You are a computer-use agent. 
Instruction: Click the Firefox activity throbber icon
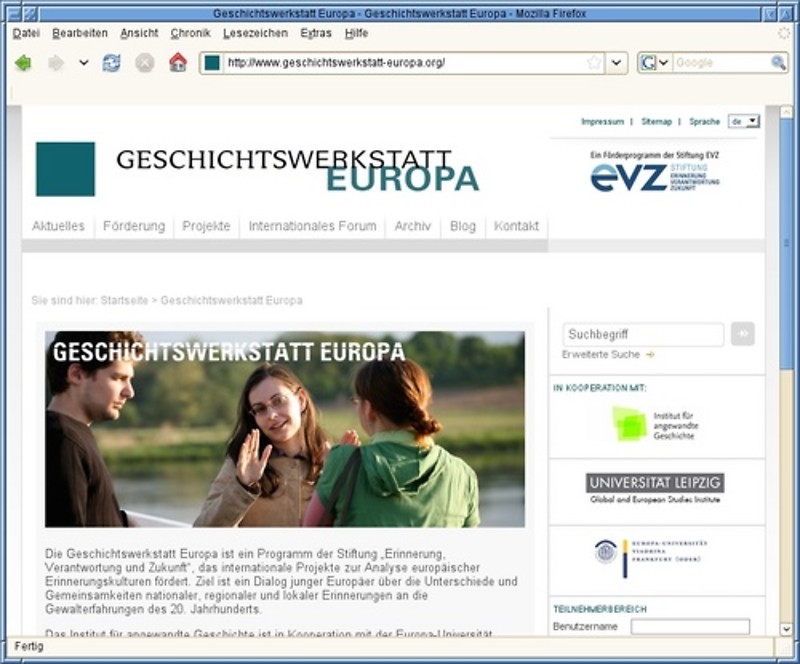click(783, 34)
